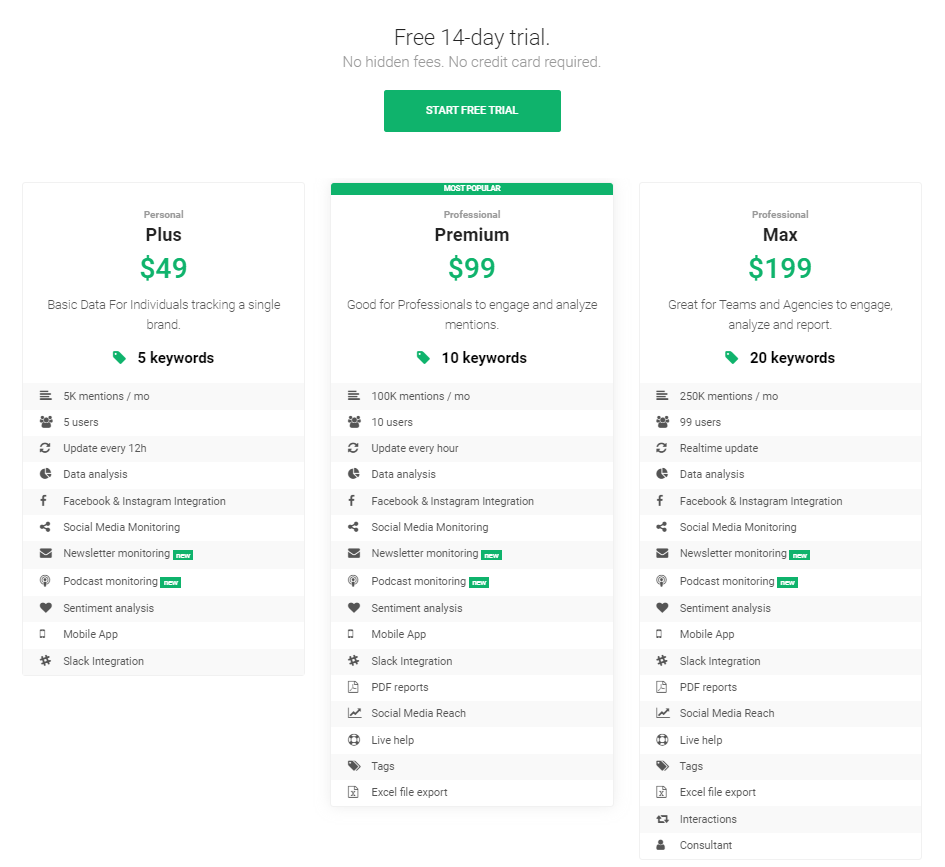The image size is (945, 867).
Task: Click the Excel file icon in the Max plan
Action: point(662,792)
